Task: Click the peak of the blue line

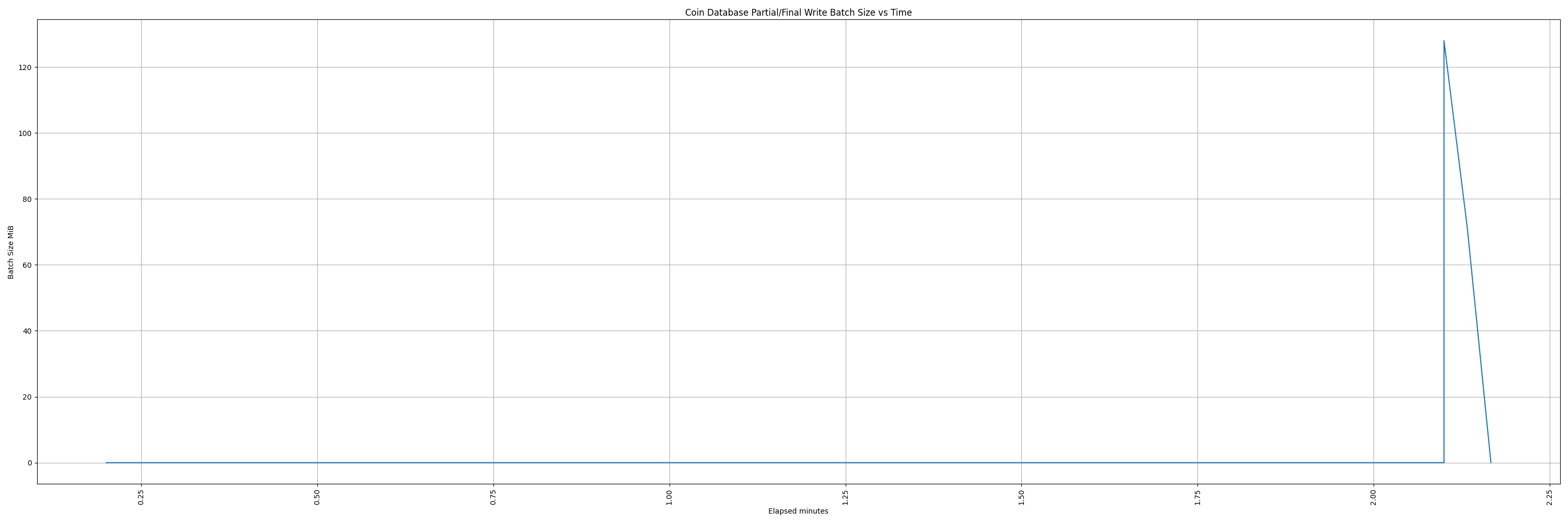Action: (1444, 41)
